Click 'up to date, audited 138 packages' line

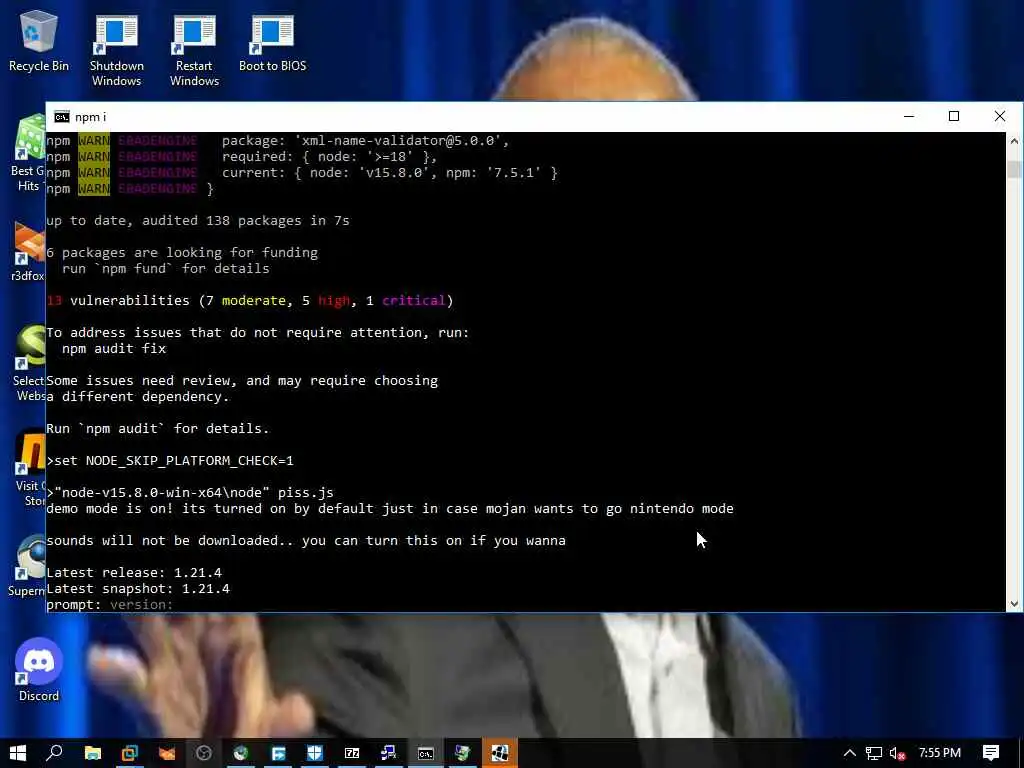[198, 221]
